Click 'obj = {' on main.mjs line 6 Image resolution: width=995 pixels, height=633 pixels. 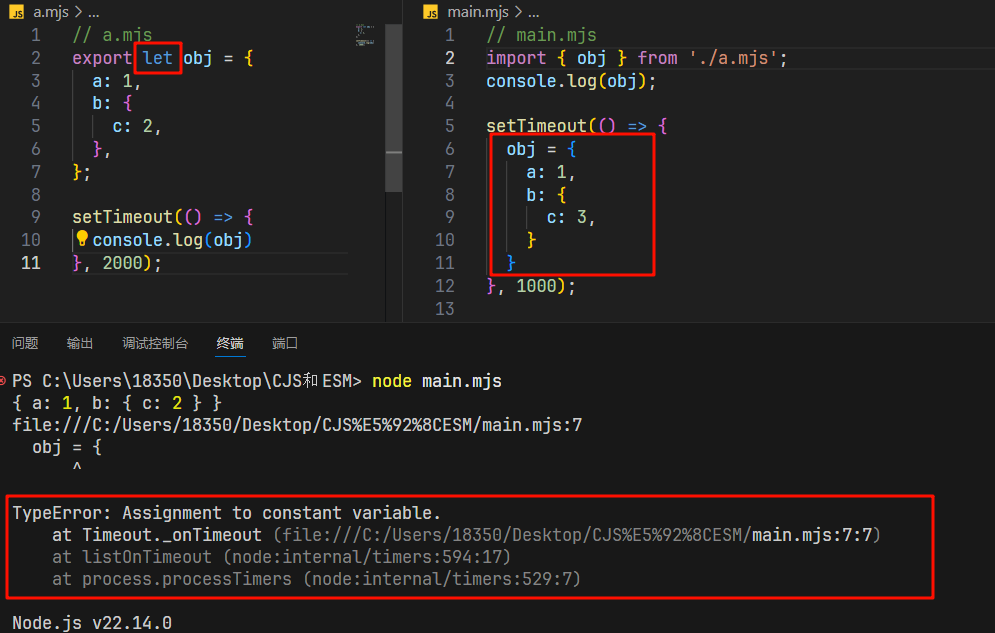(x=541, y=149)
